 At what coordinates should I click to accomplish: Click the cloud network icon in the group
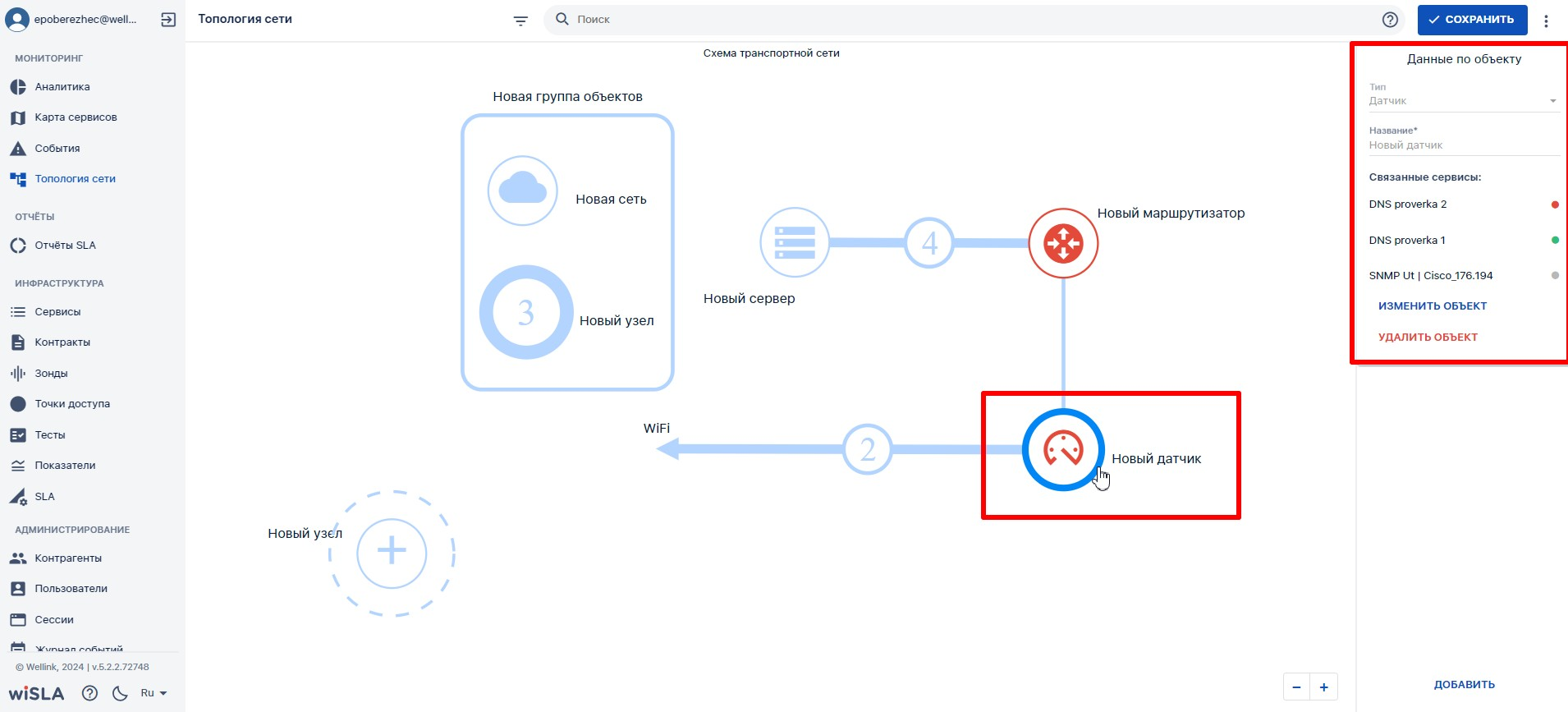pos(523,191)
